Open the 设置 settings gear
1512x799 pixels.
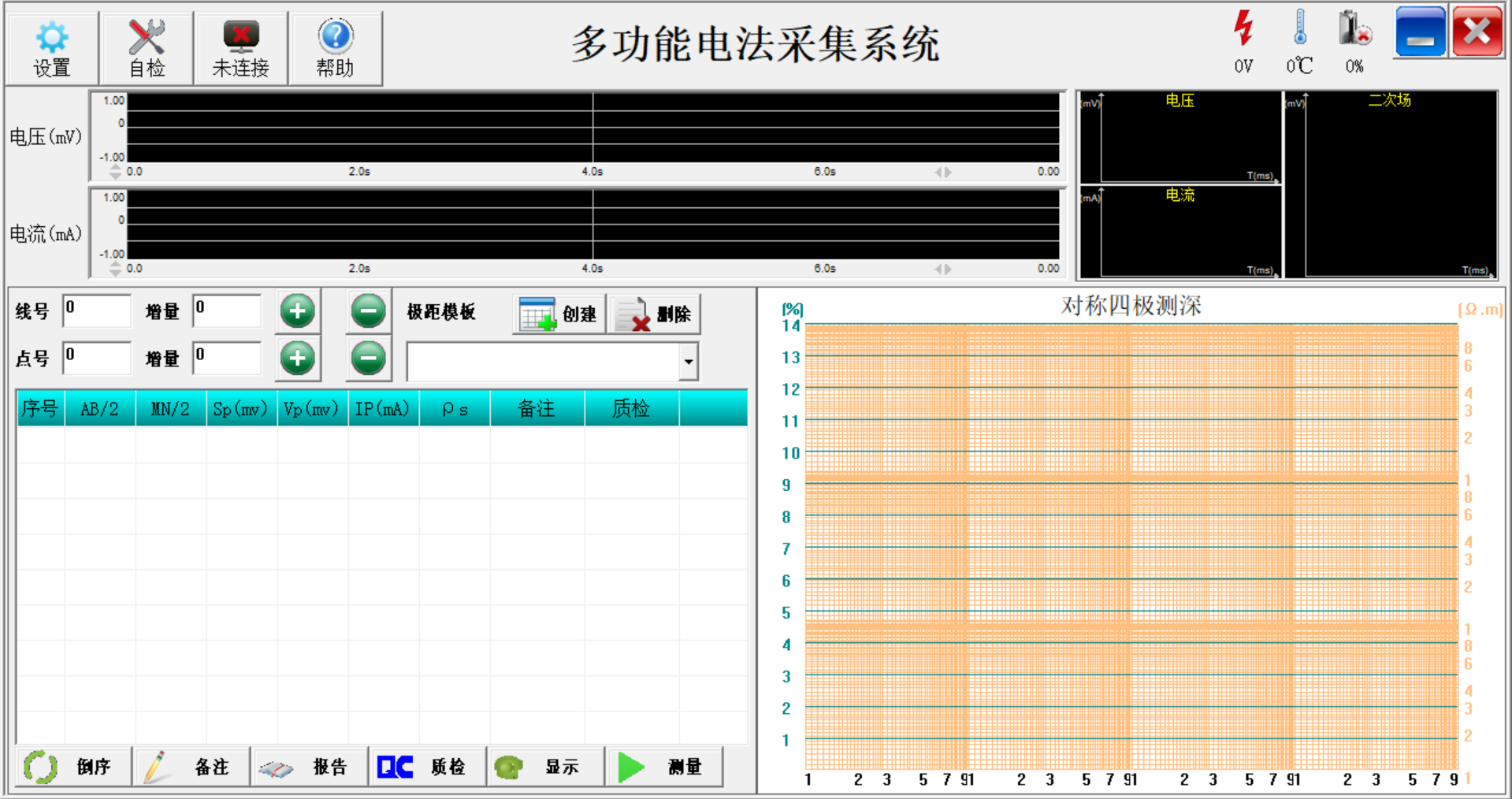point(52,49)
